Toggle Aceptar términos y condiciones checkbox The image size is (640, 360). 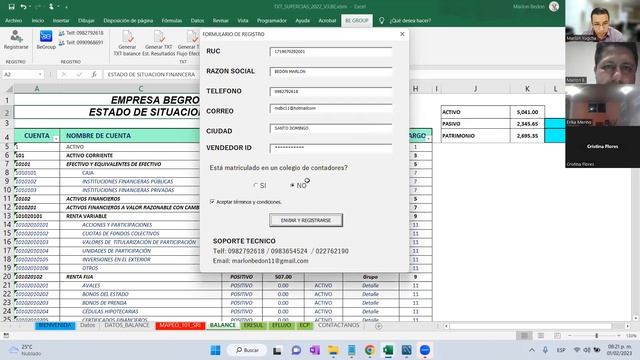coord(212,202)
